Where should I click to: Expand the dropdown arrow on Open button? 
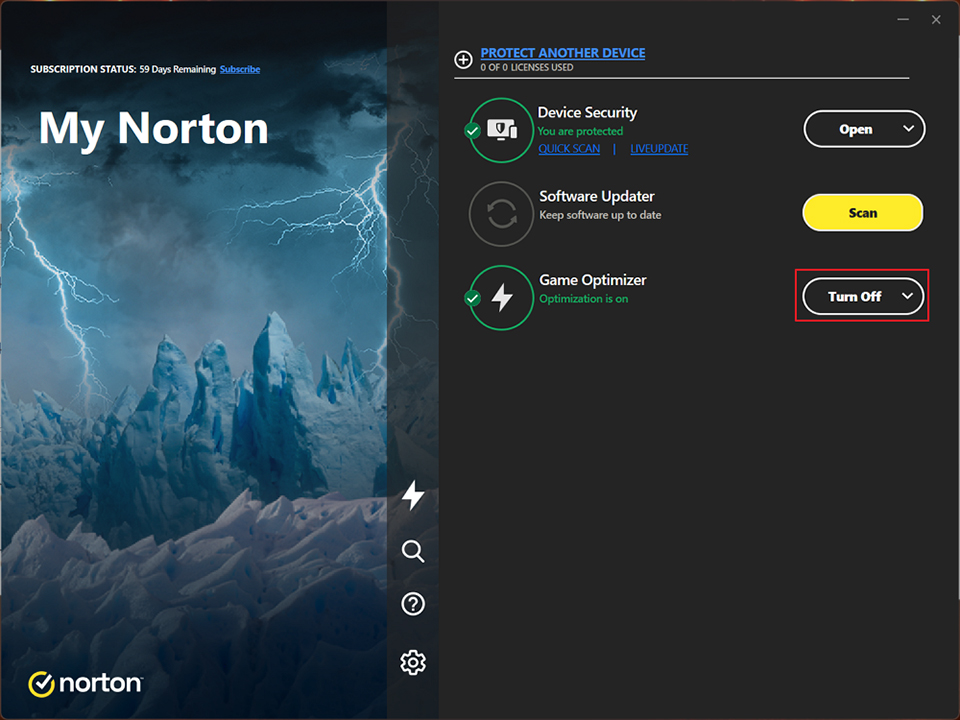pyautogui.click(x=908, y=129)
